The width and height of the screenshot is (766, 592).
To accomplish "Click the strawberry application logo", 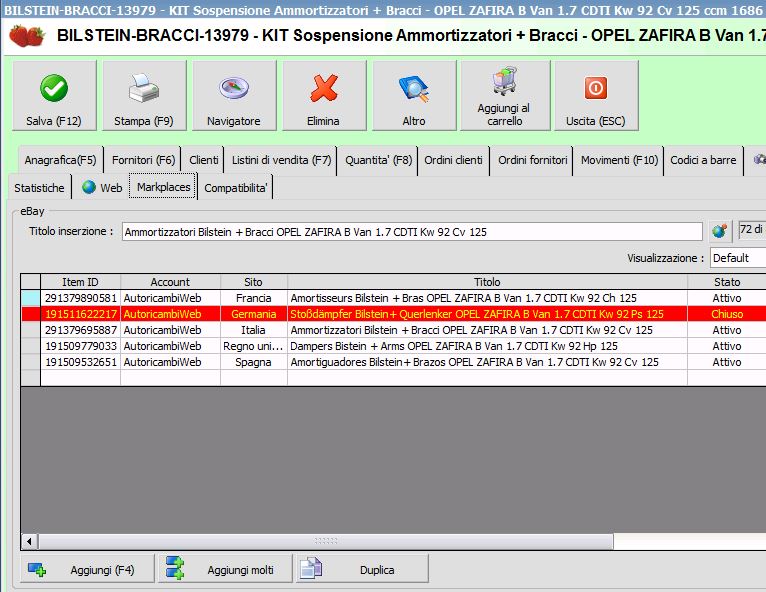I will pyautogui.click(x=27, y=36).
